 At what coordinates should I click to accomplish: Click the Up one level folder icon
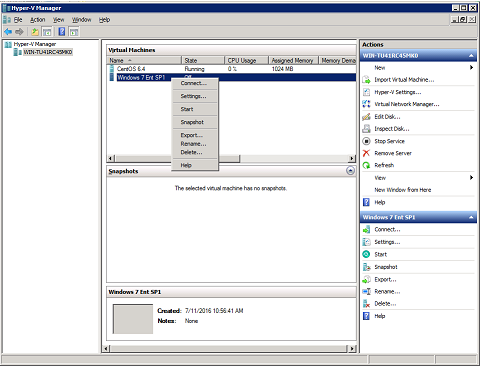(35, 32)
